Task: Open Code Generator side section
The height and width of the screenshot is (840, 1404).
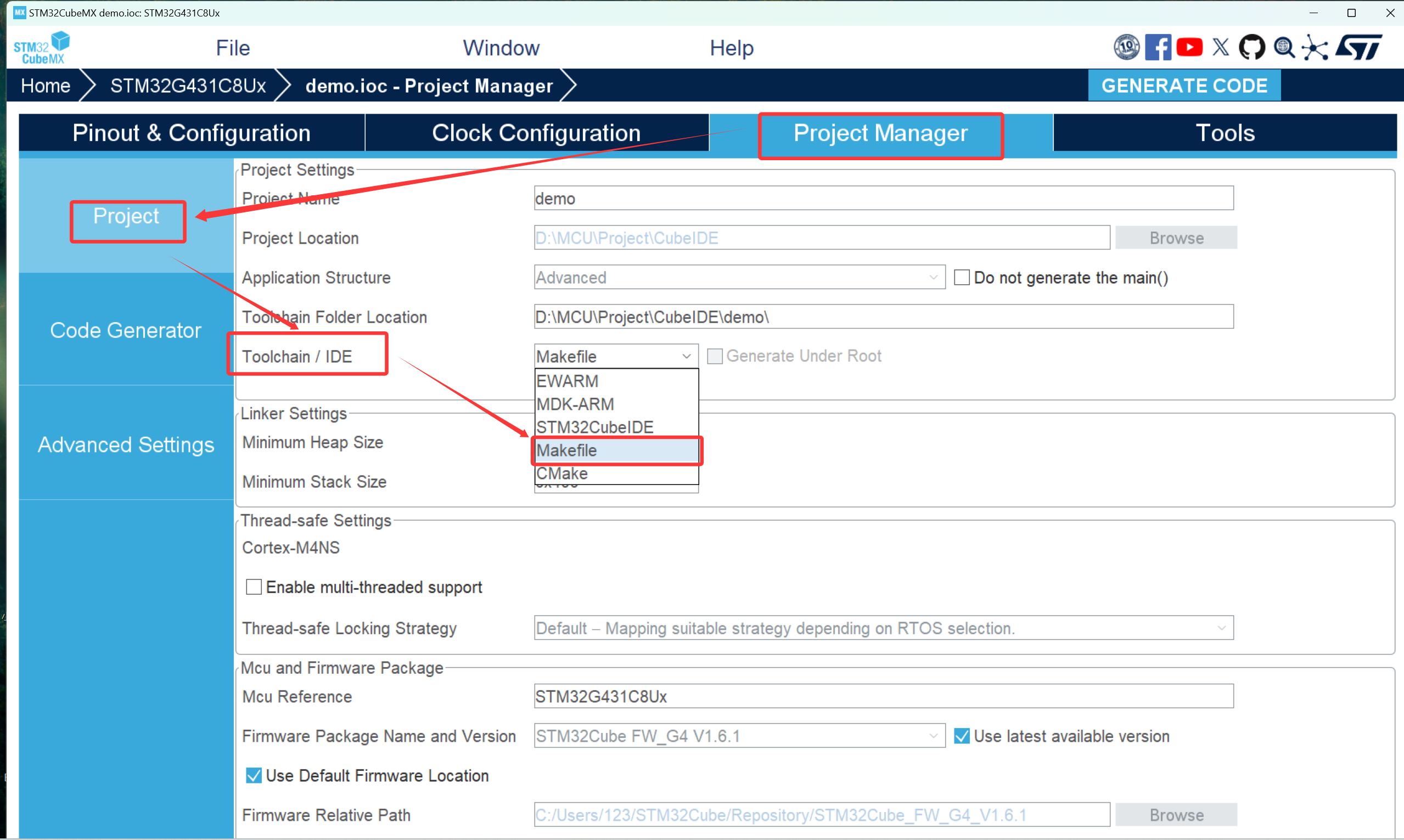Action: [x=126, y=330]
